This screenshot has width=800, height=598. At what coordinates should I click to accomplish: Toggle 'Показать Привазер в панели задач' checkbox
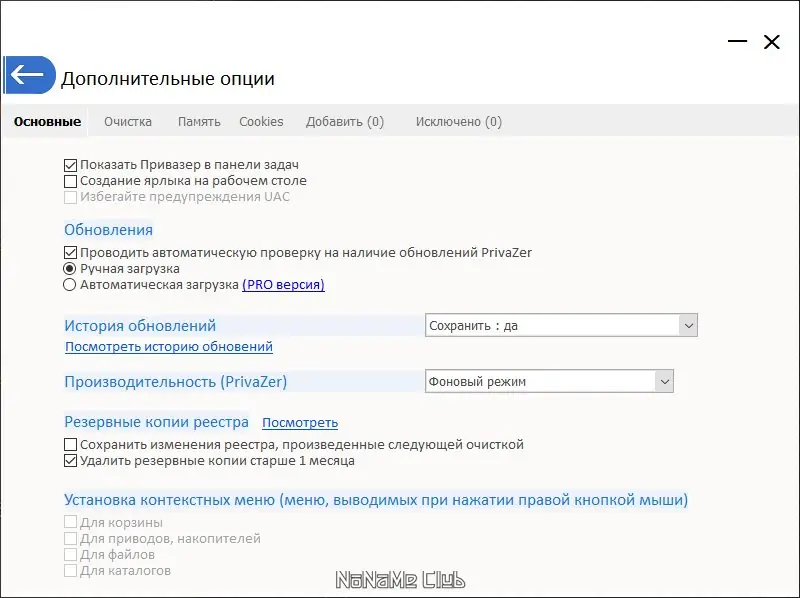(x=70, y=165)
